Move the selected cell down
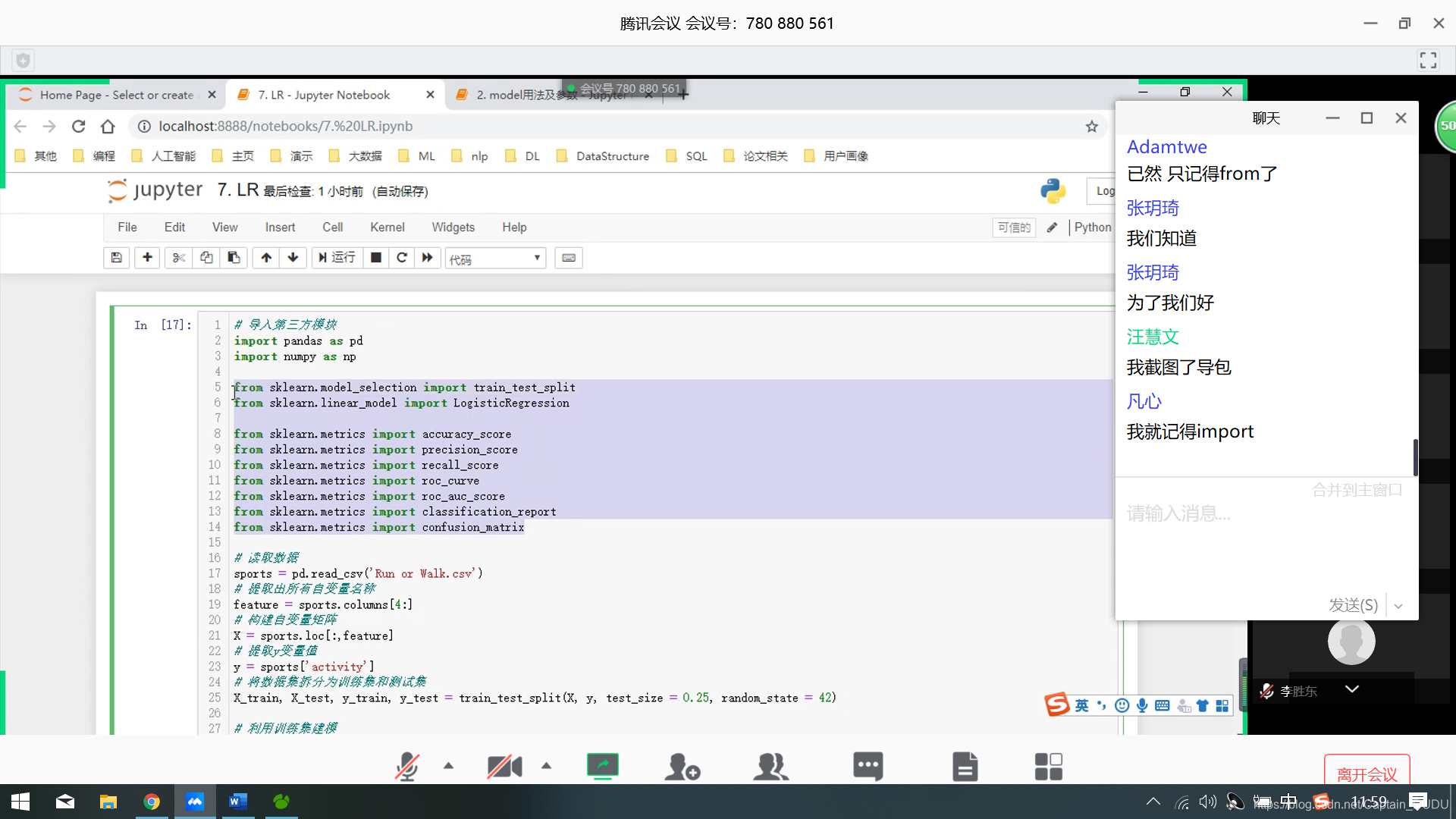The image size is (1456, 819). pyautogui.click(x=293, y=258)
